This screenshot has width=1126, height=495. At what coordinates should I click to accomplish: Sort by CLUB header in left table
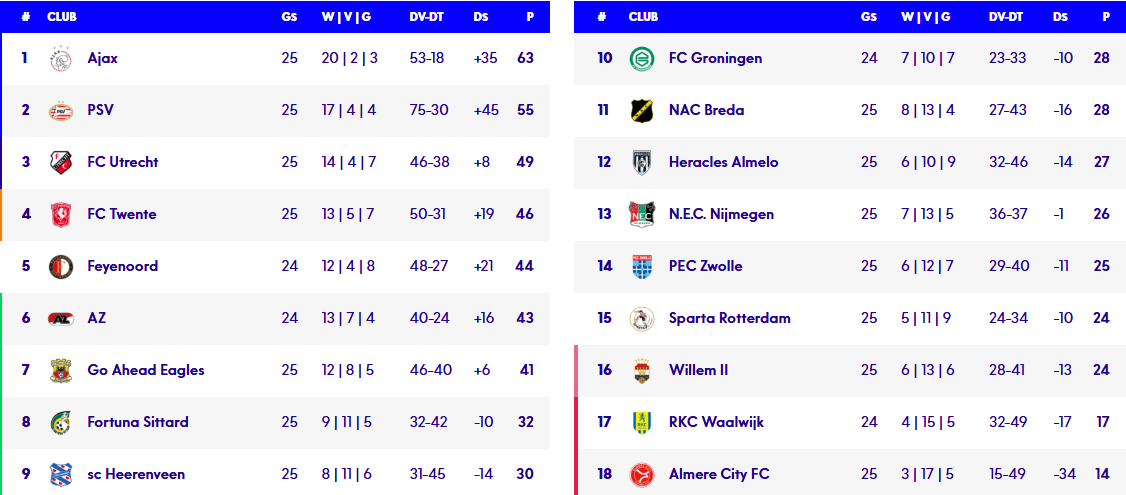tap(61, 17)
